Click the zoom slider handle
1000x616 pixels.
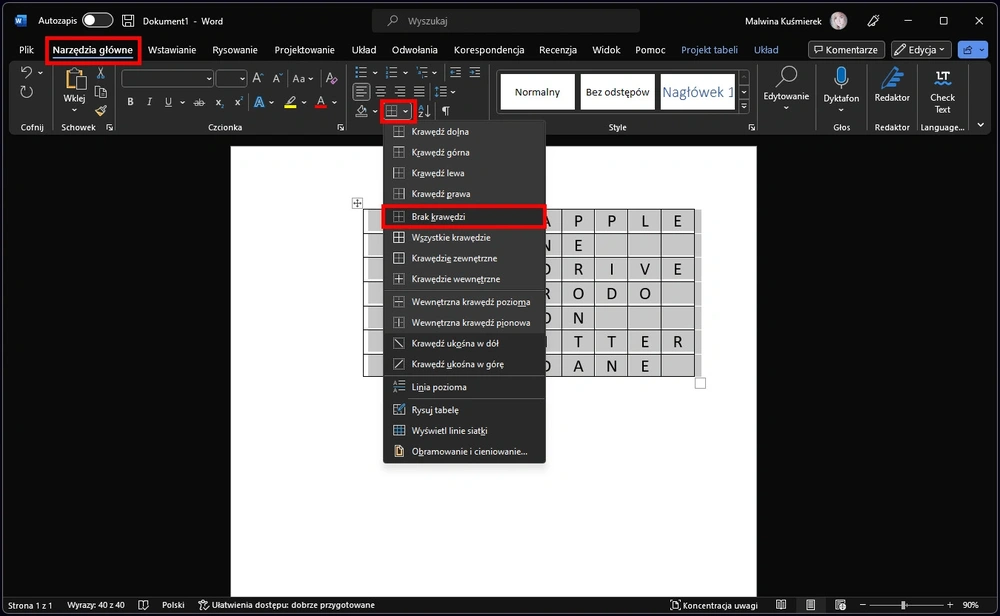pyautogui.click(x=904, y=605)
